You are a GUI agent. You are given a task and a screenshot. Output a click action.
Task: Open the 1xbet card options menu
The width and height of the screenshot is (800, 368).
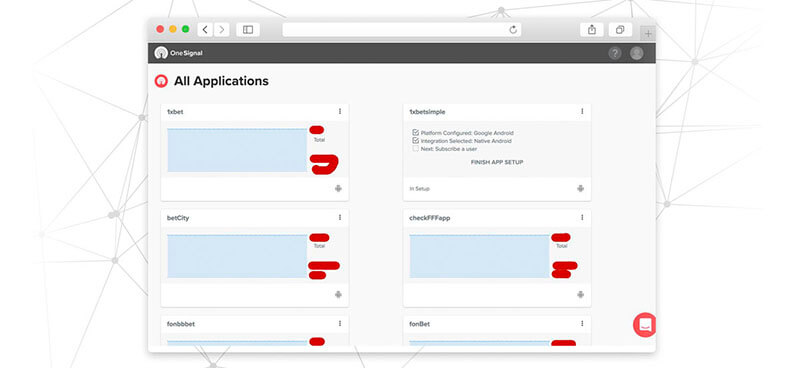(340, 111)
